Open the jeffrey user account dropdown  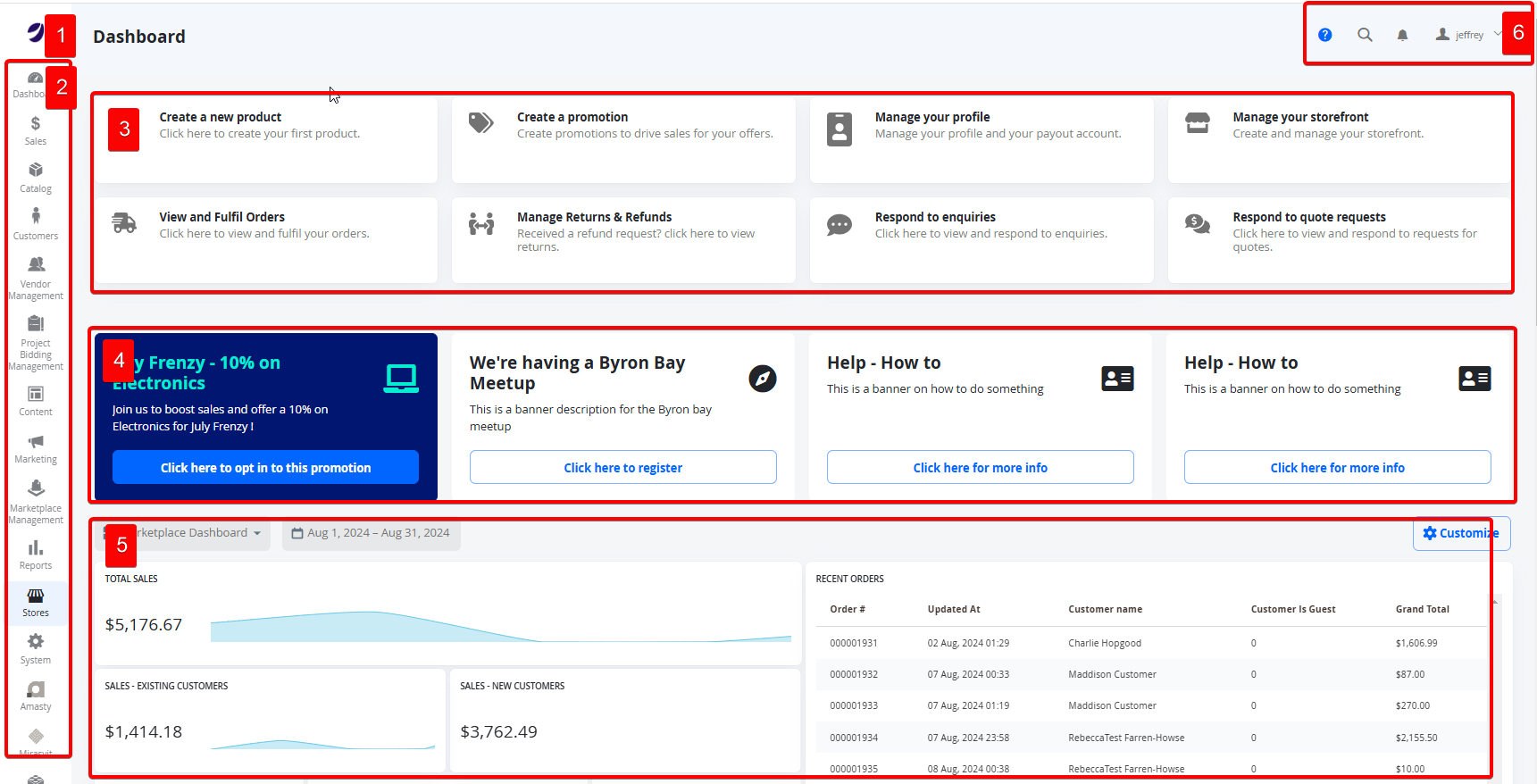tap(1468, 35)
